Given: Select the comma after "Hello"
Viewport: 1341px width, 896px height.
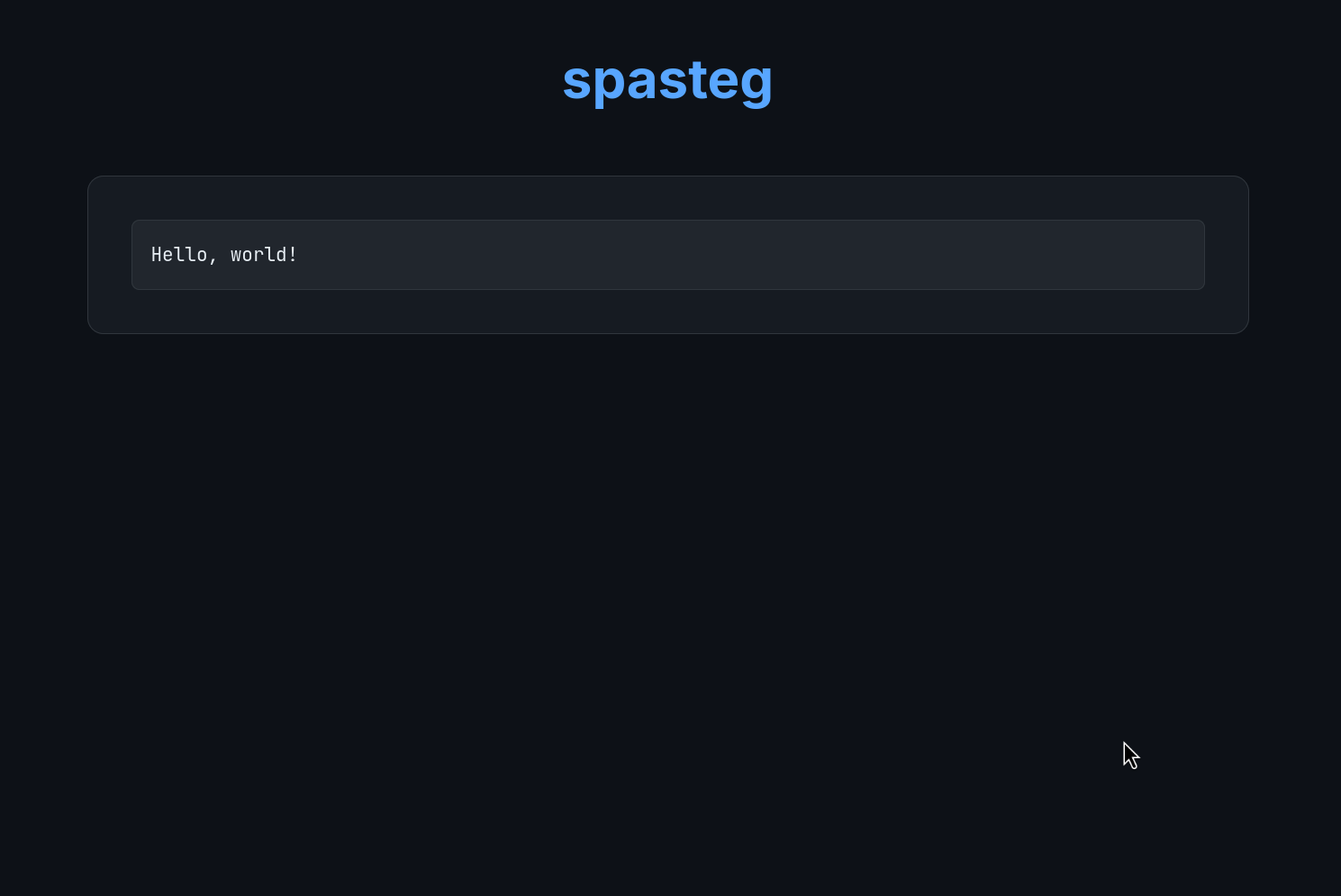Looking at the screenshot, I should 213,259.
